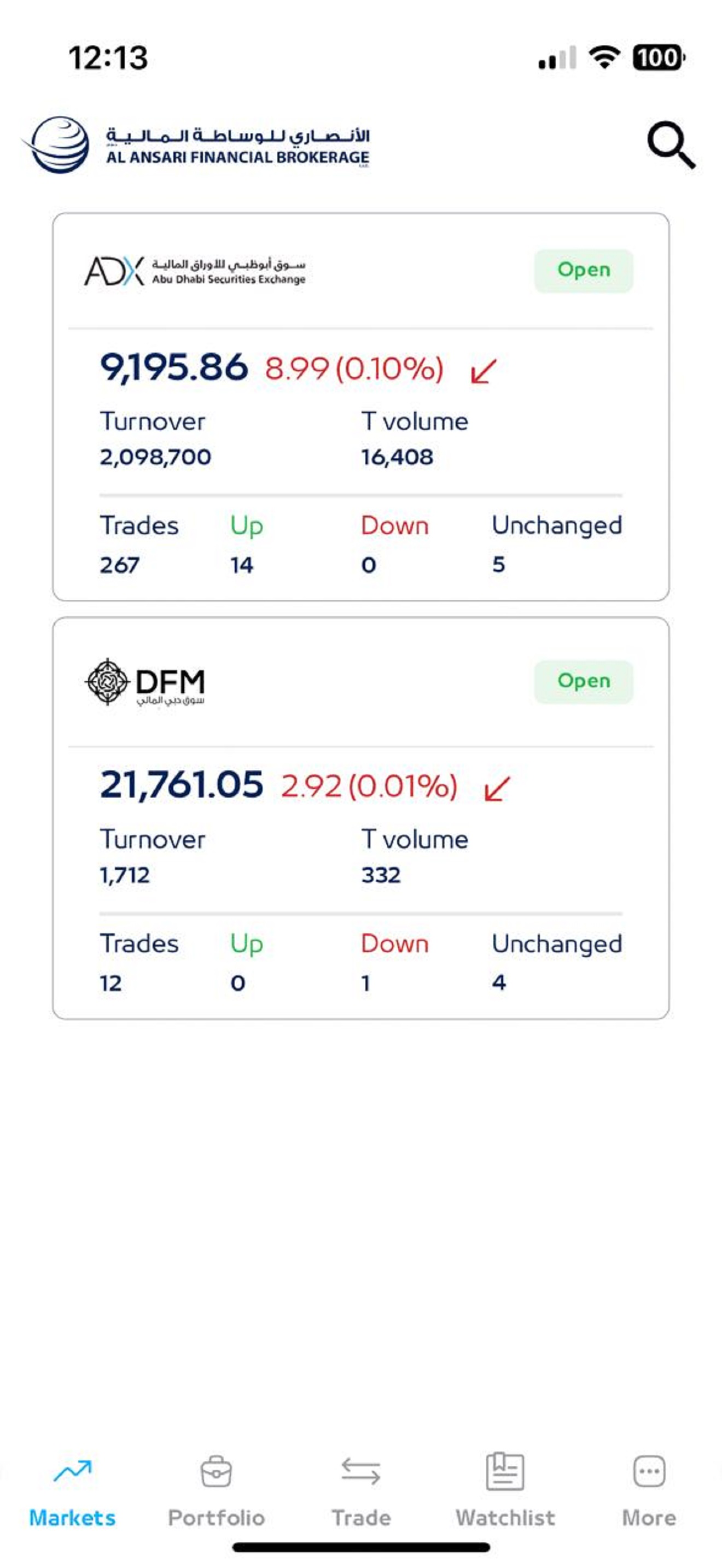
Task: Select the Markets tab
Action: (x=72, y=1493)
